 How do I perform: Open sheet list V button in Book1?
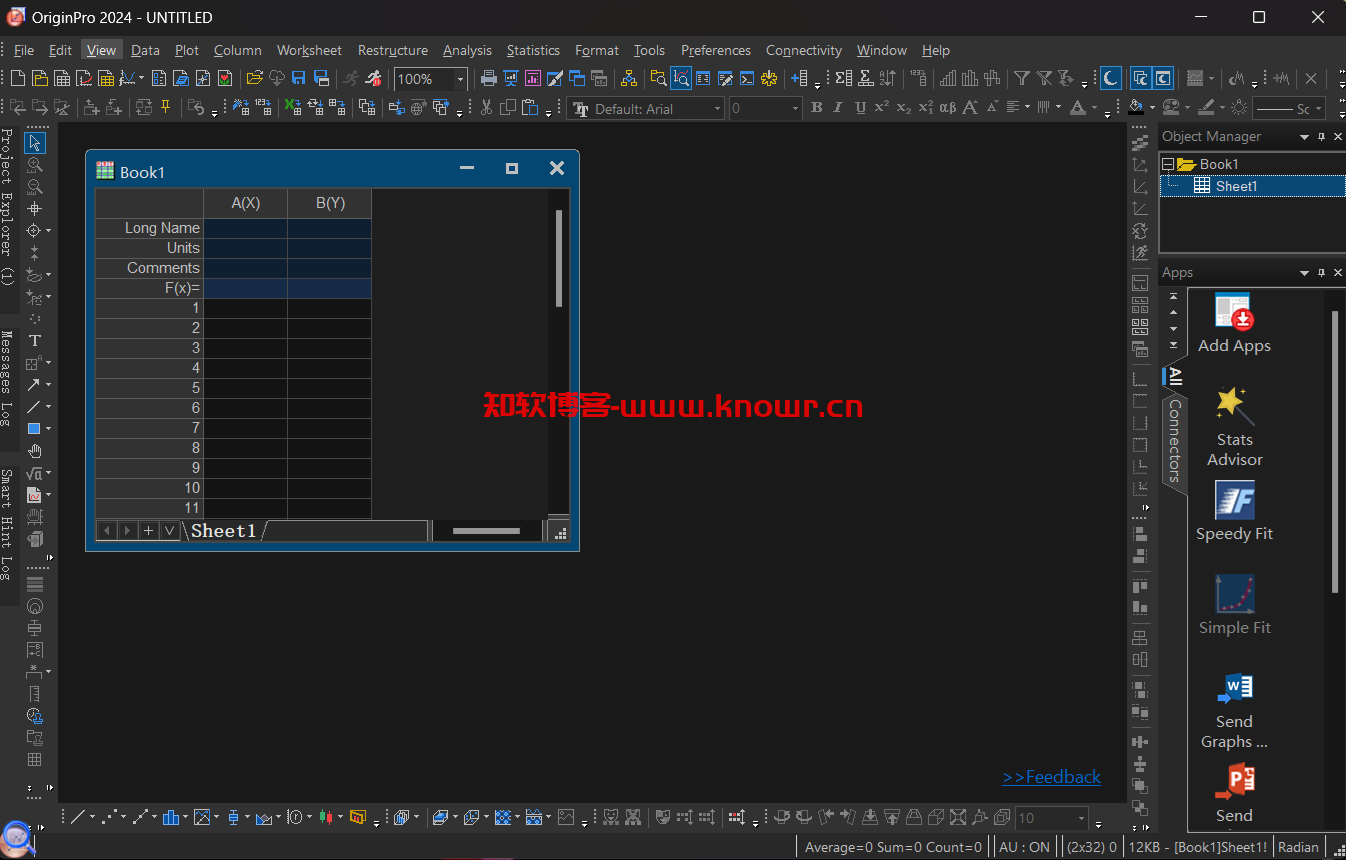click(169, 531)
